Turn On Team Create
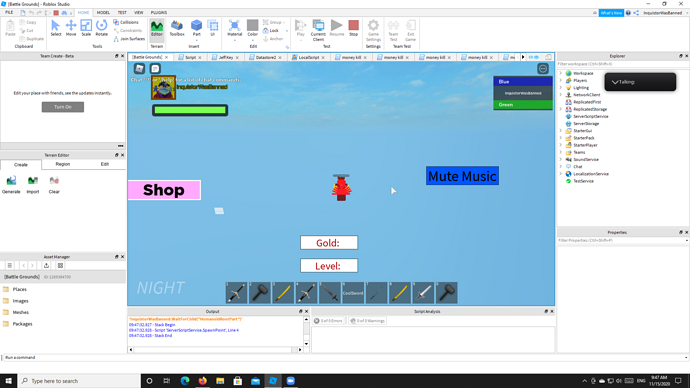The height and width of the screenshot is (388, 690). point(63,107)
